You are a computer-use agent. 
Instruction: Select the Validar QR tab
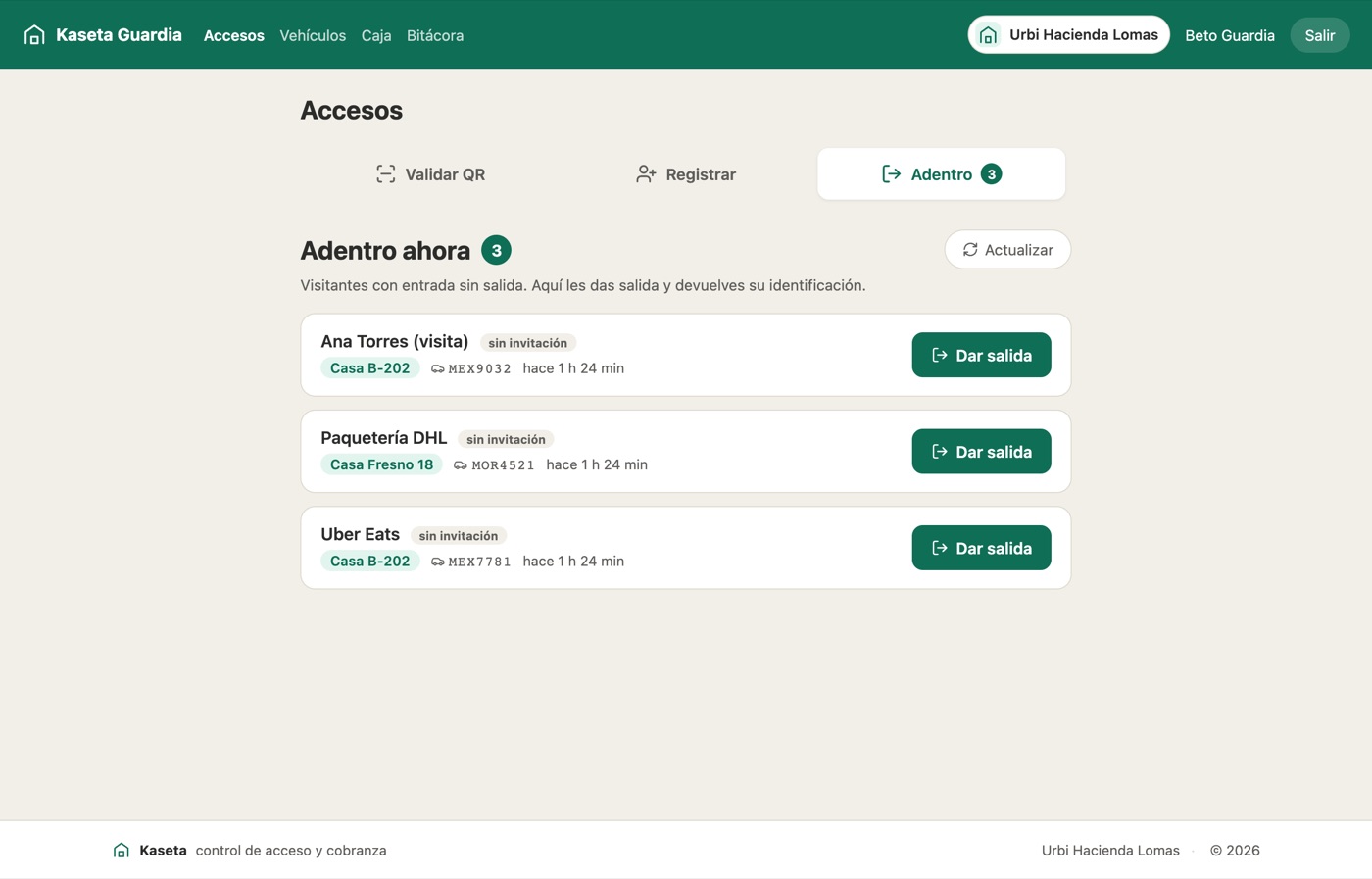point(430,174)
